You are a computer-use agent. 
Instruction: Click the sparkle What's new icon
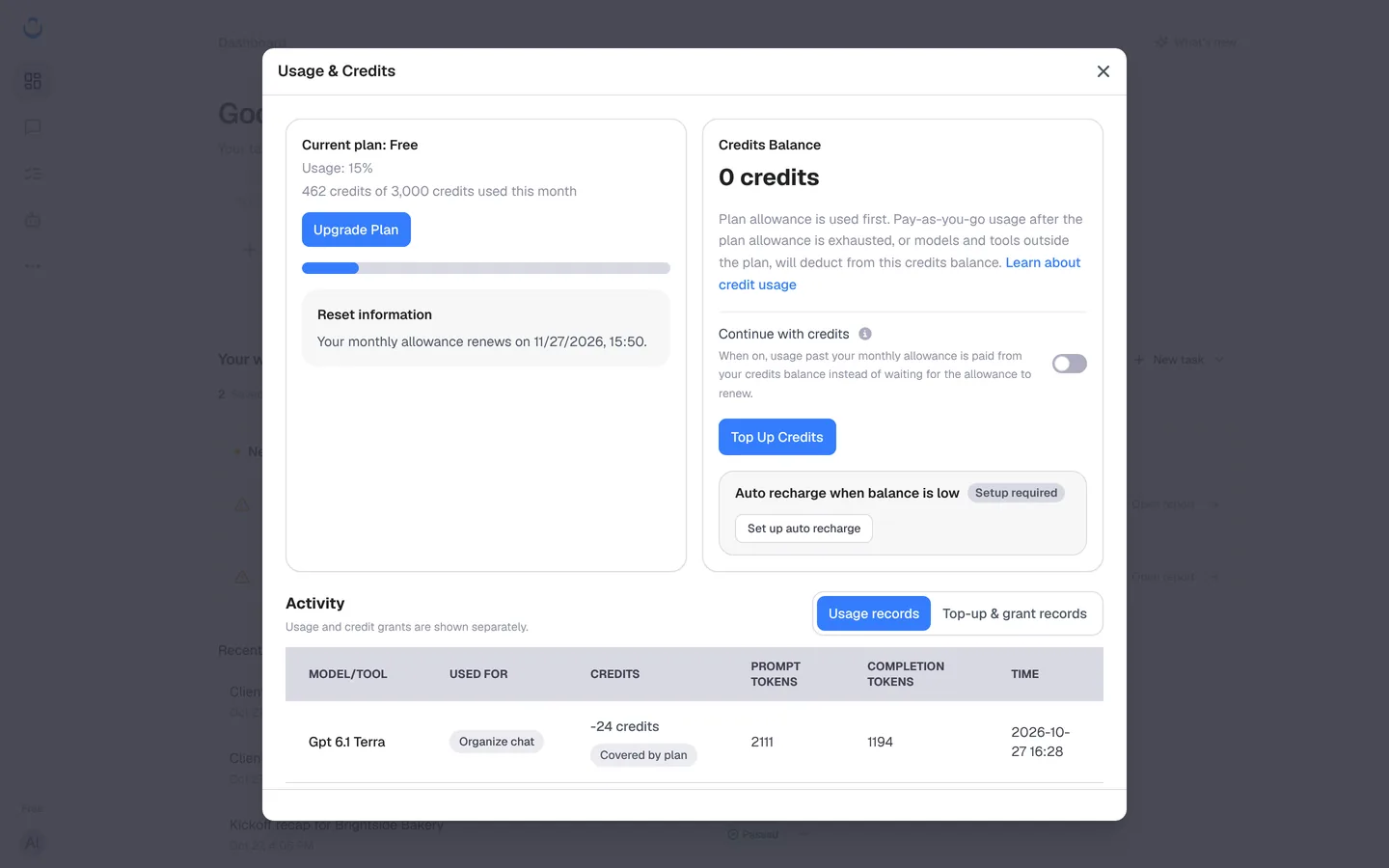(1161, 42)
